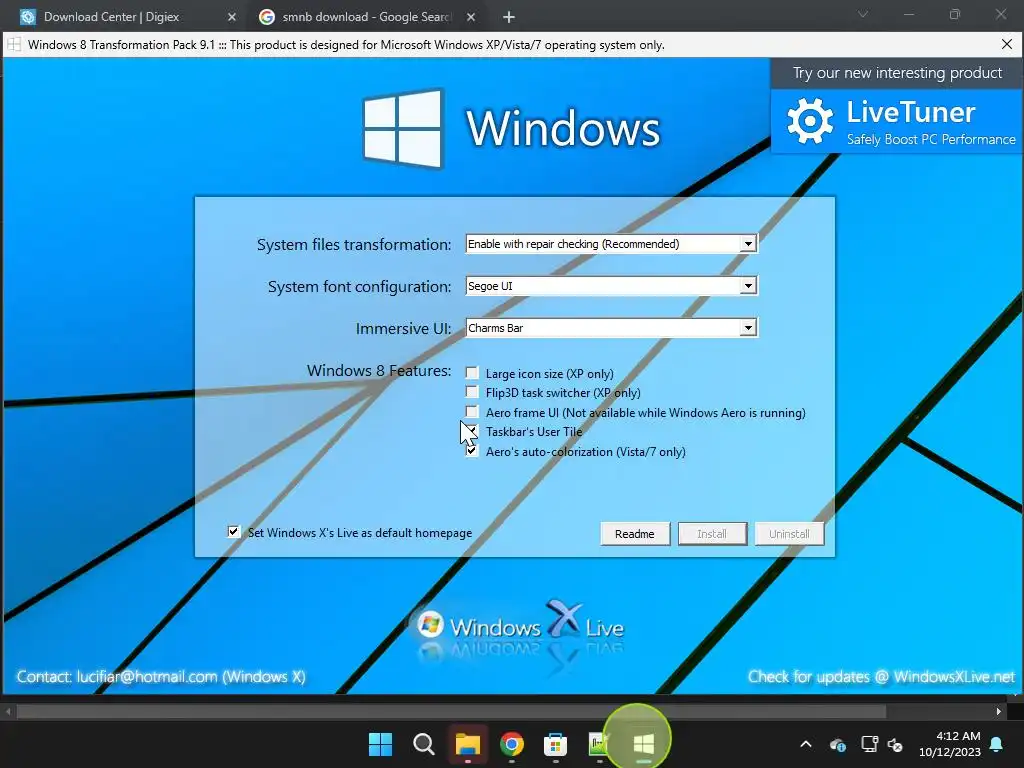Screen dimensions: 1024x768
Task: Open Microsoft Store taskbar icon
Action: pyautogui.click(x=555, y=743)
